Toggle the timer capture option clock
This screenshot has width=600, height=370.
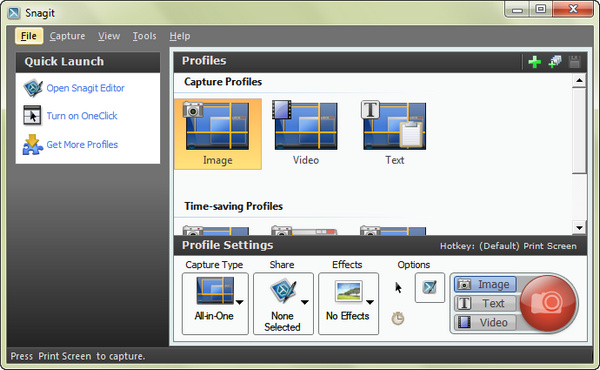pos(398,318)
